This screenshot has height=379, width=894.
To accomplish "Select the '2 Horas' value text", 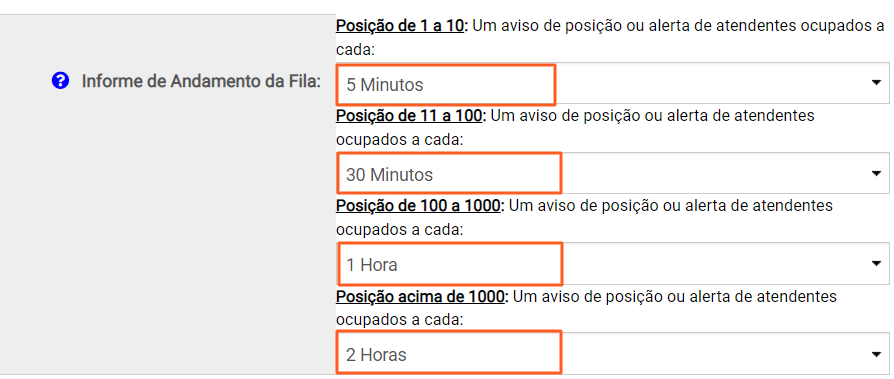I will (x=376, y=355).
